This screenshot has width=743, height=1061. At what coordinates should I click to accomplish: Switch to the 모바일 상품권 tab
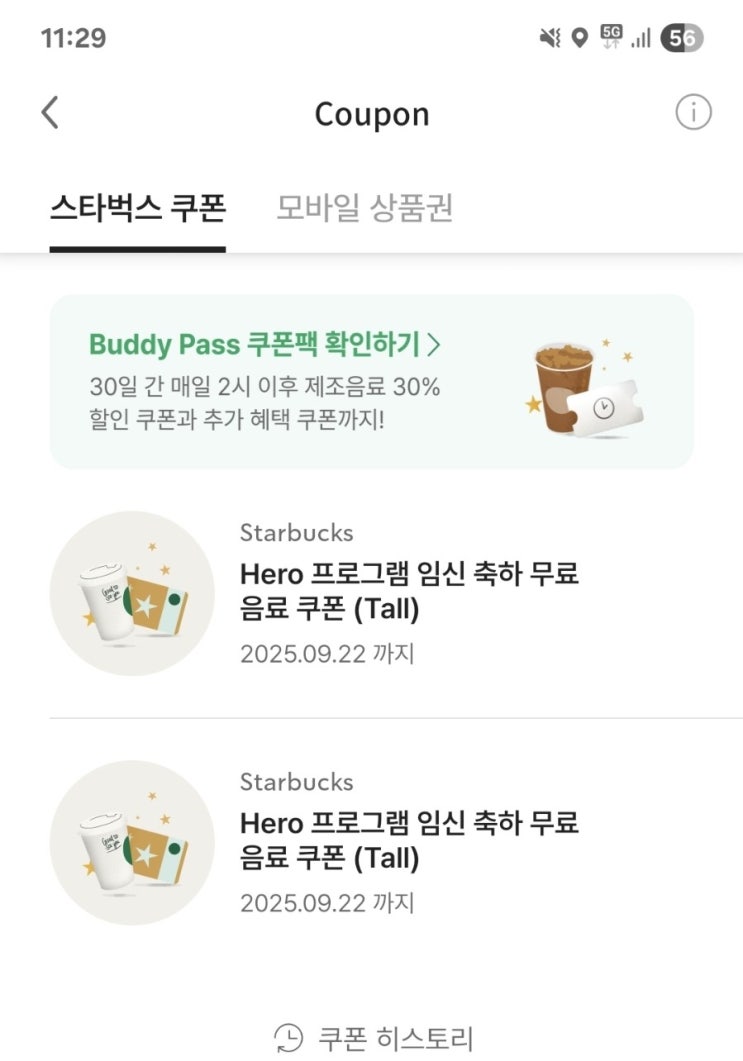[365, 208]
